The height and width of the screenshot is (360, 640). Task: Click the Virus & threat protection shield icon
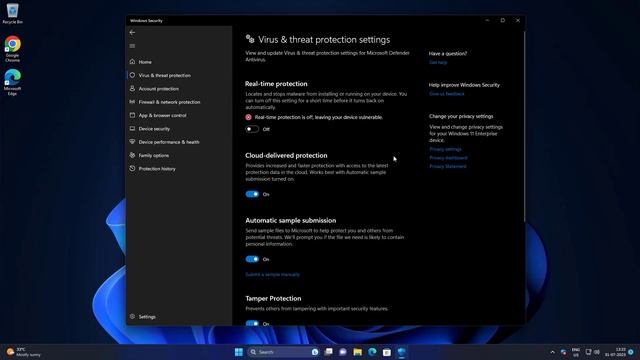coord(132,75)
